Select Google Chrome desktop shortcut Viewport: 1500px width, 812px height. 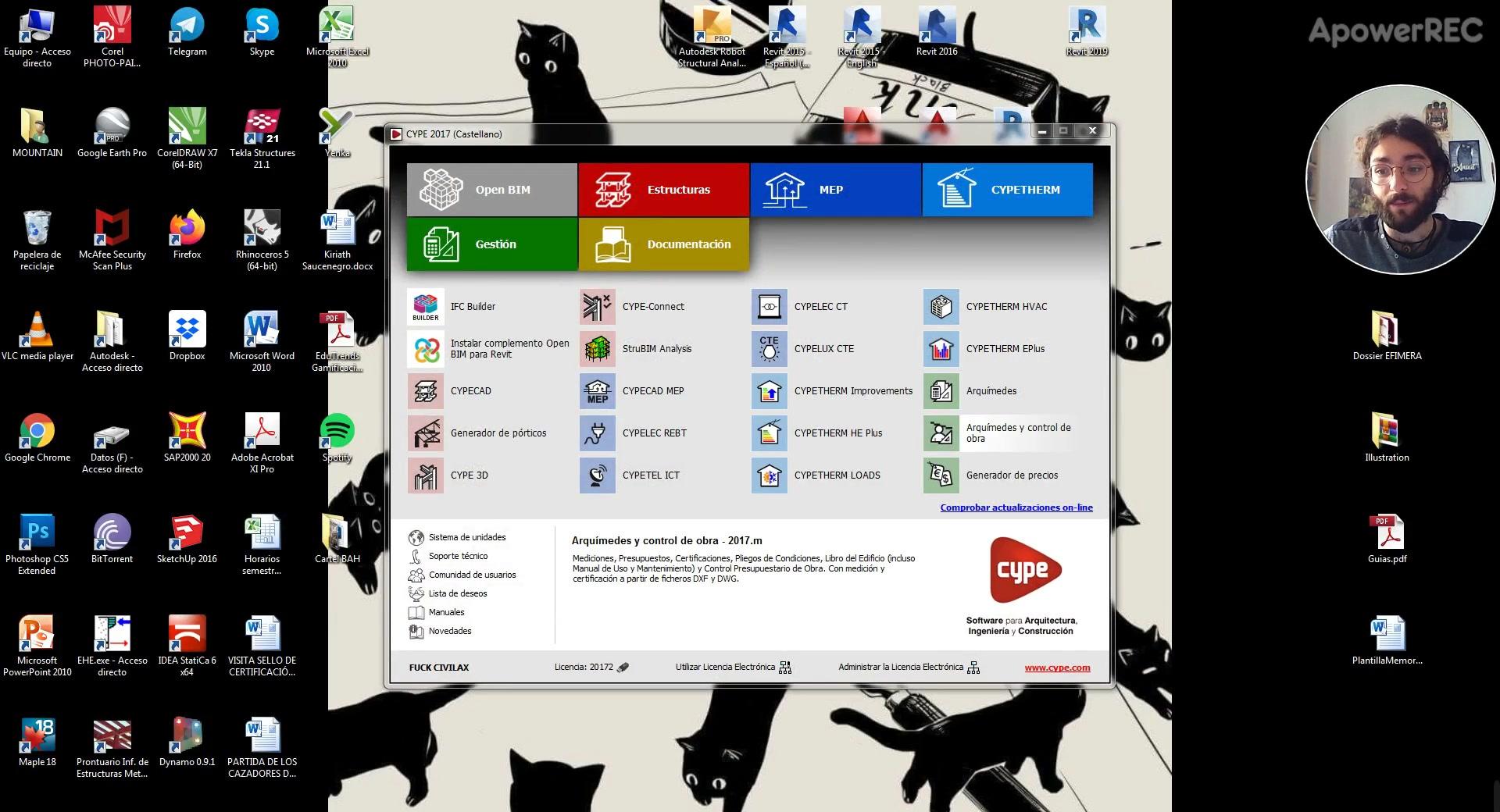pos(37,439)
